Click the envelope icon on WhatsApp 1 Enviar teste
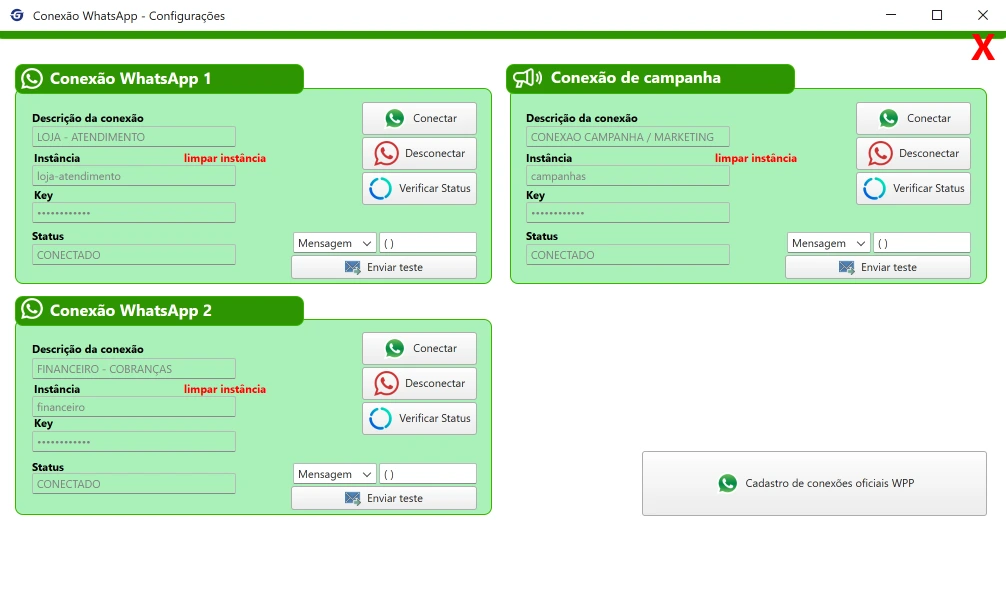The width and height of the screenshot is (1006, 614). click(x=352, y=267)
